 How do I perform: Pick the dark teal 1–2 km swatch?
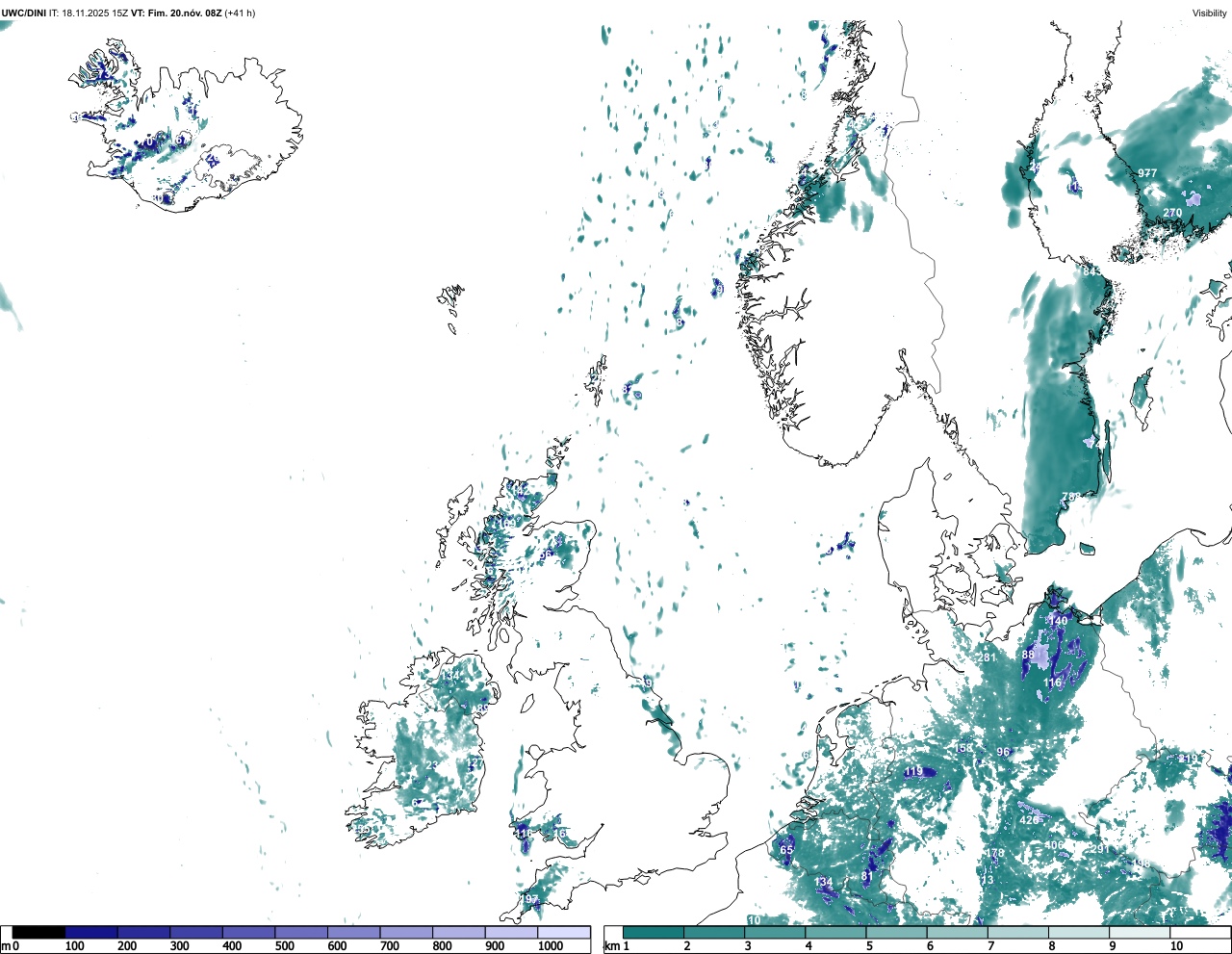(x=654, y=932)
